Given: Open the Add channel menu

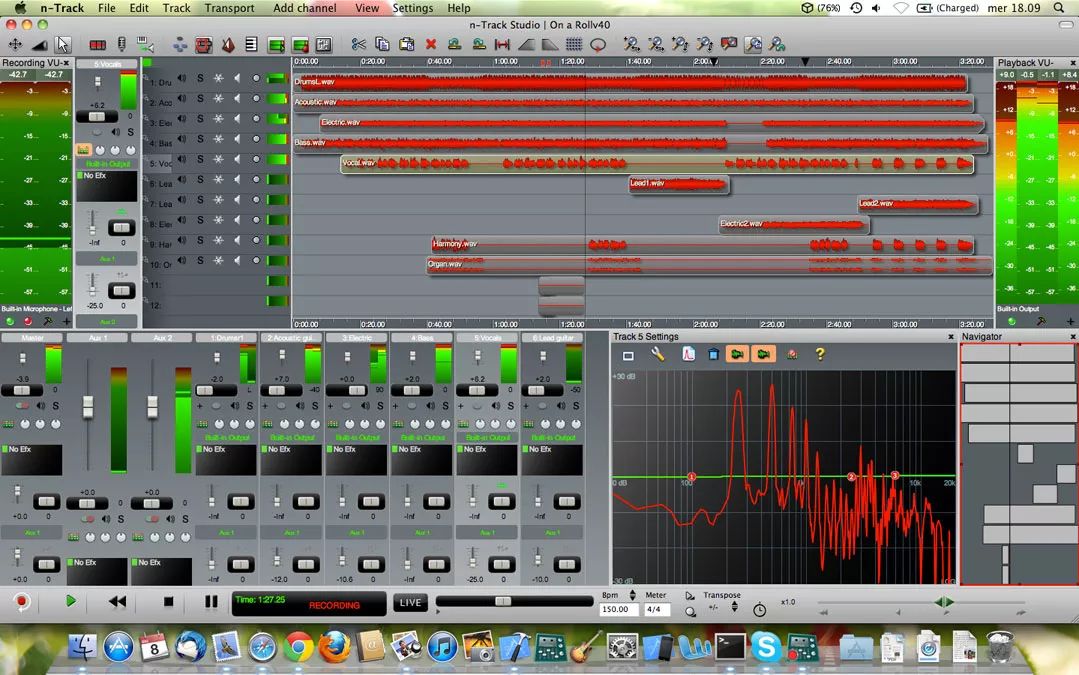Looking at the screenshot, I should tap(304, 8).
